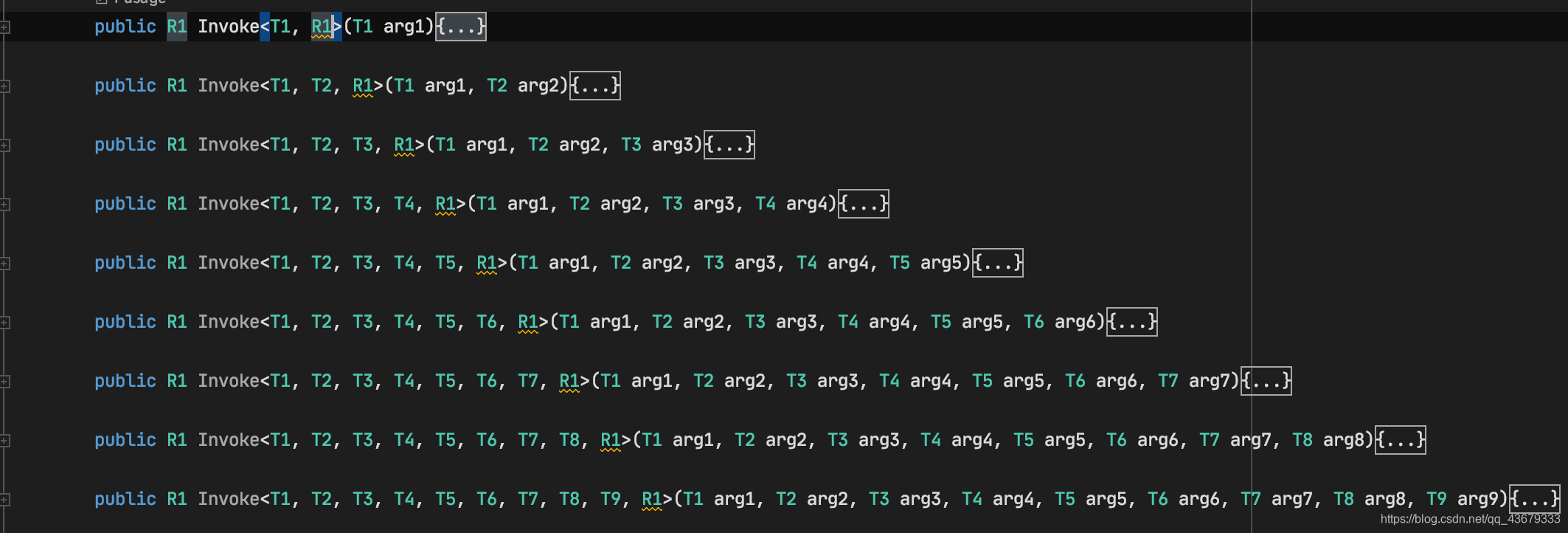This screenshot has width=1568, height=533.
Task: Click underlined R1 in six-argument Invoke
Action: click(528, 322)
